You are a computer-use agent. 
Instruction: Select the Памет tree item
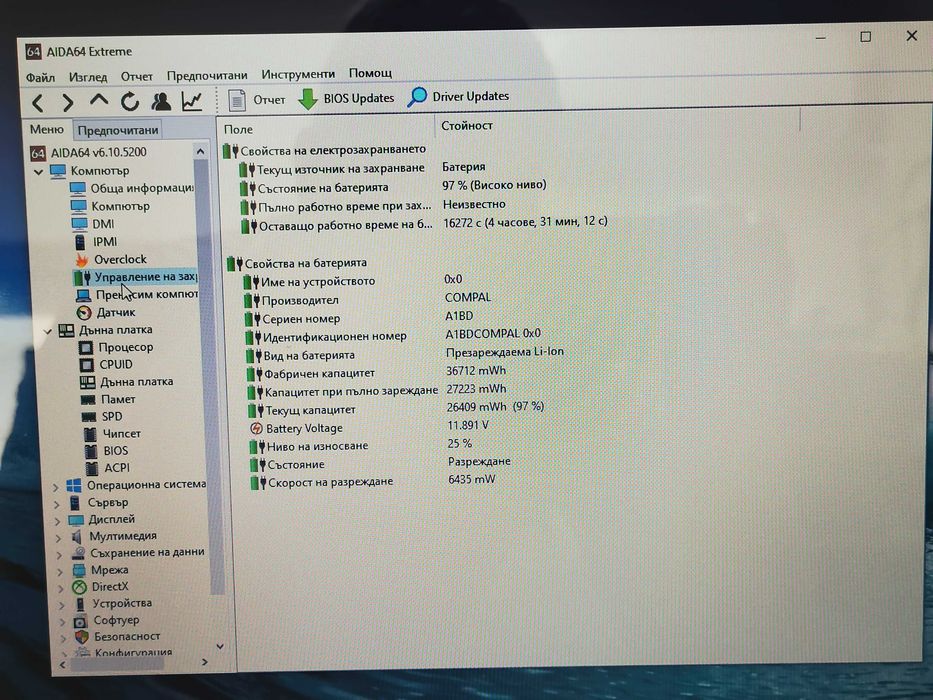click(x=108, y=399)
